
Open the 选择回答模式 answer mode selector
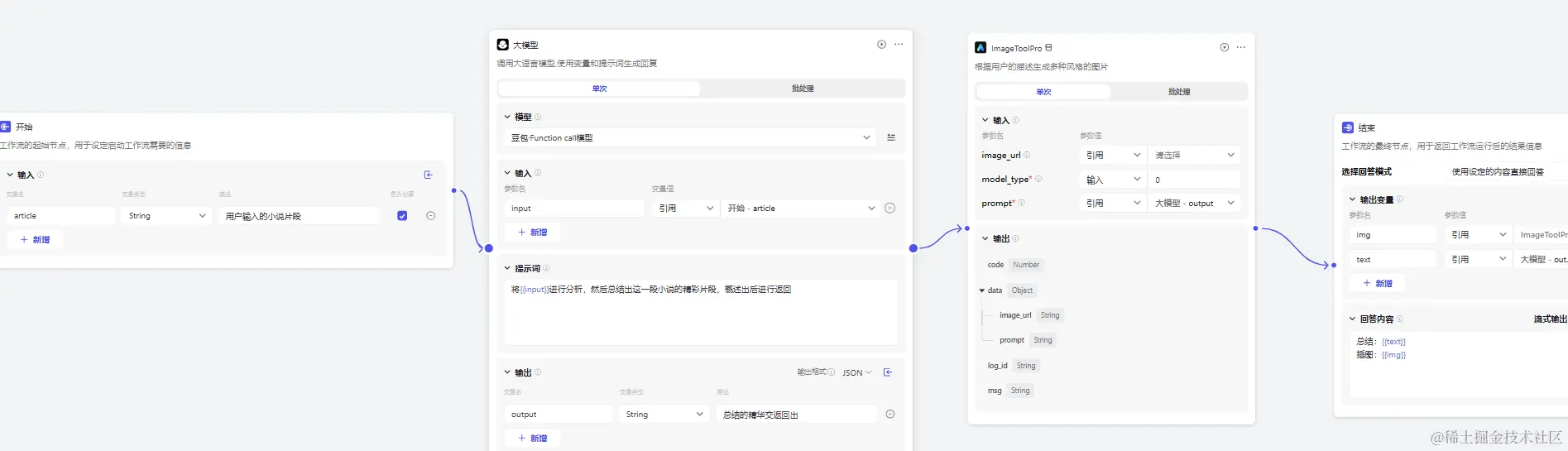pos(1506,172)
